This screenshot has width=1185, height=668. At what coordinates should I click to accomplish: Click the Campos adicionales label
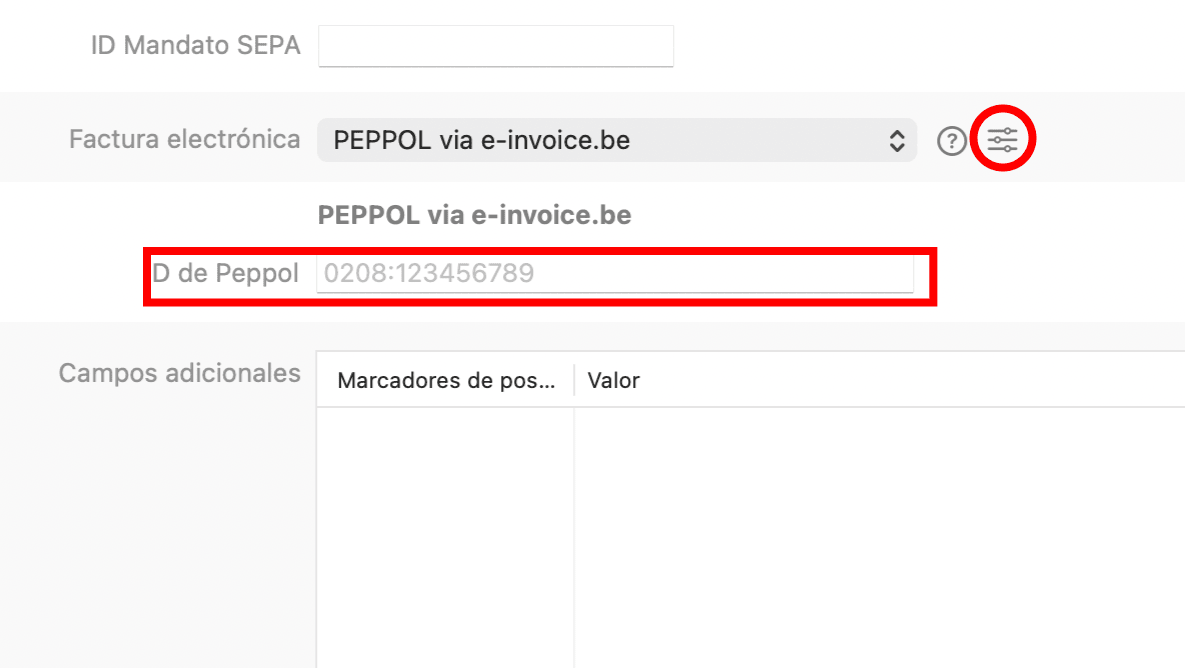coord(180,372)
